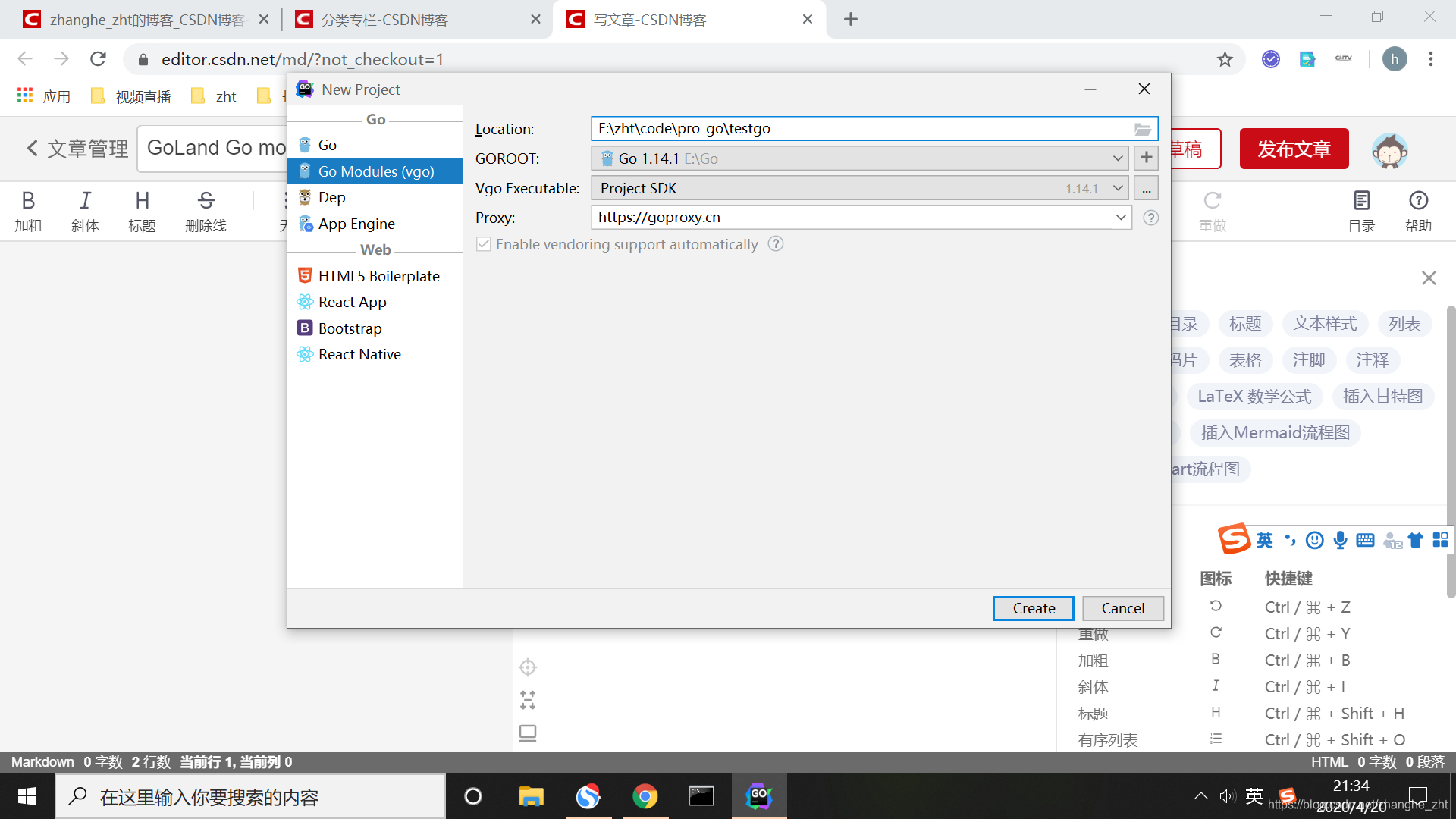
Task: Click help icon beside vendoring support option
Action: [x=775, y=244]
